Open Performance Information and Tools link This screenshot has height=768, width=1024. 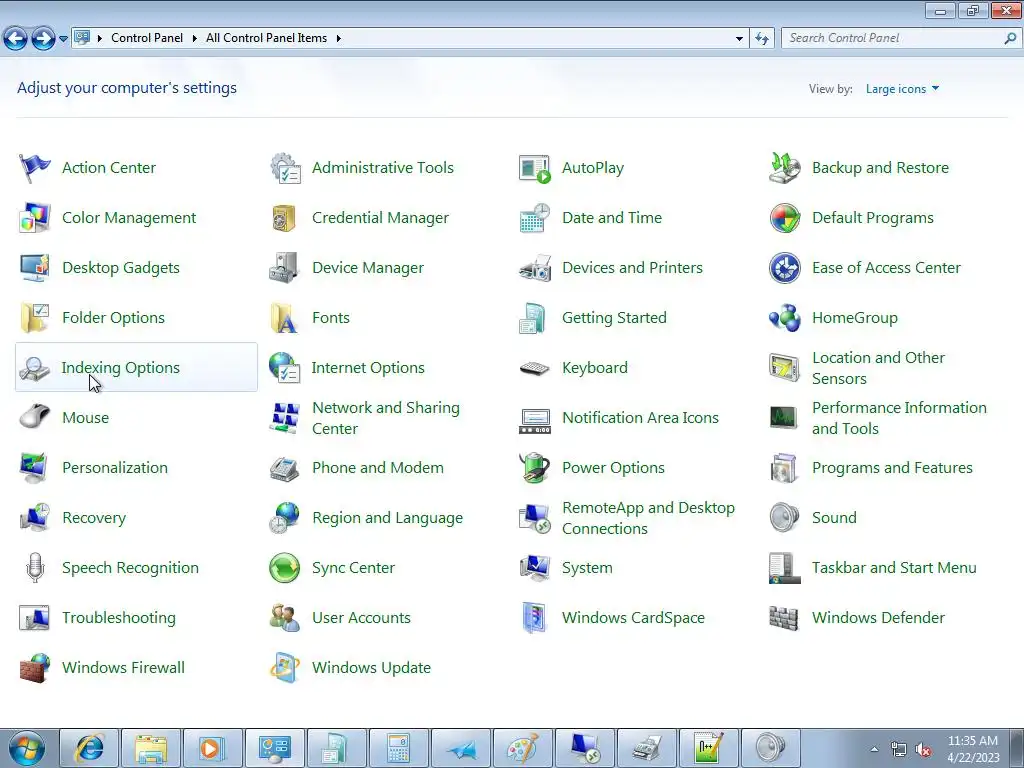click(x=899, y=418)
